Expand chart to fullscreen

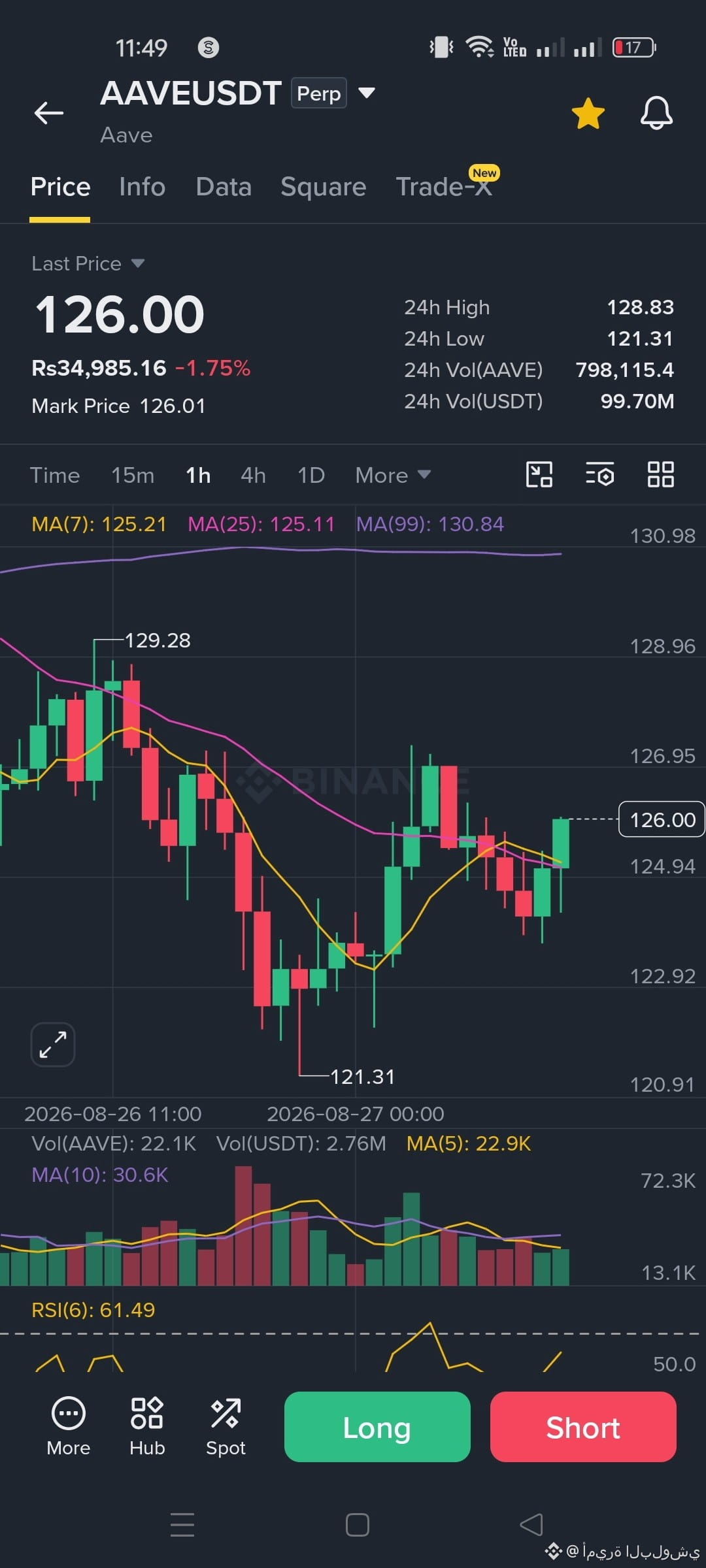click(53, 1045)
